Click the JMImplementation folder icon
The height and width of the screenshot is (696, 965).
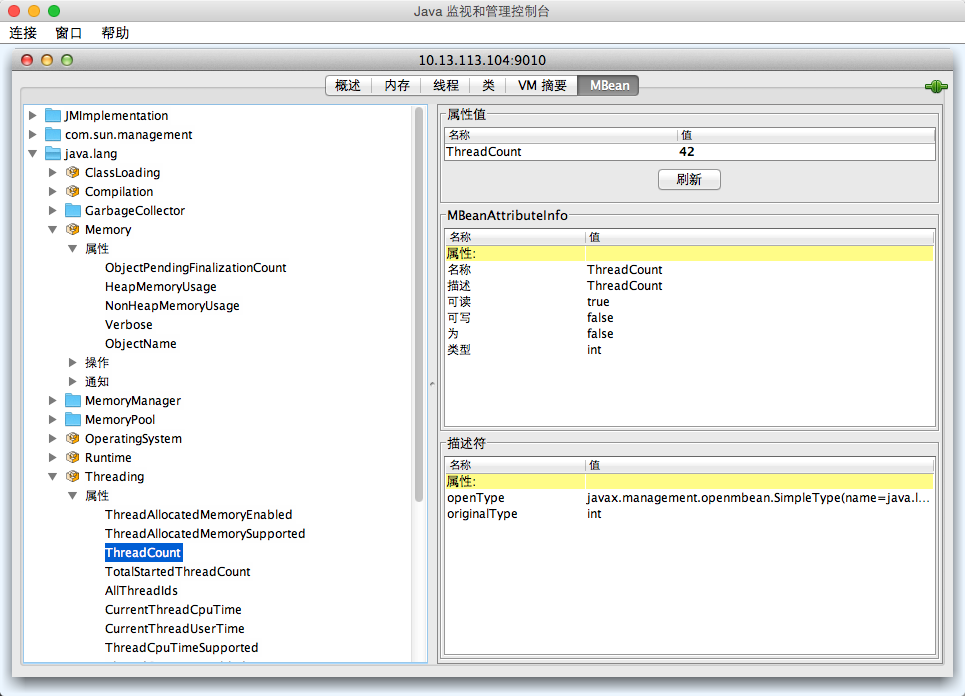pyautogui.click(x=53, y=116)
